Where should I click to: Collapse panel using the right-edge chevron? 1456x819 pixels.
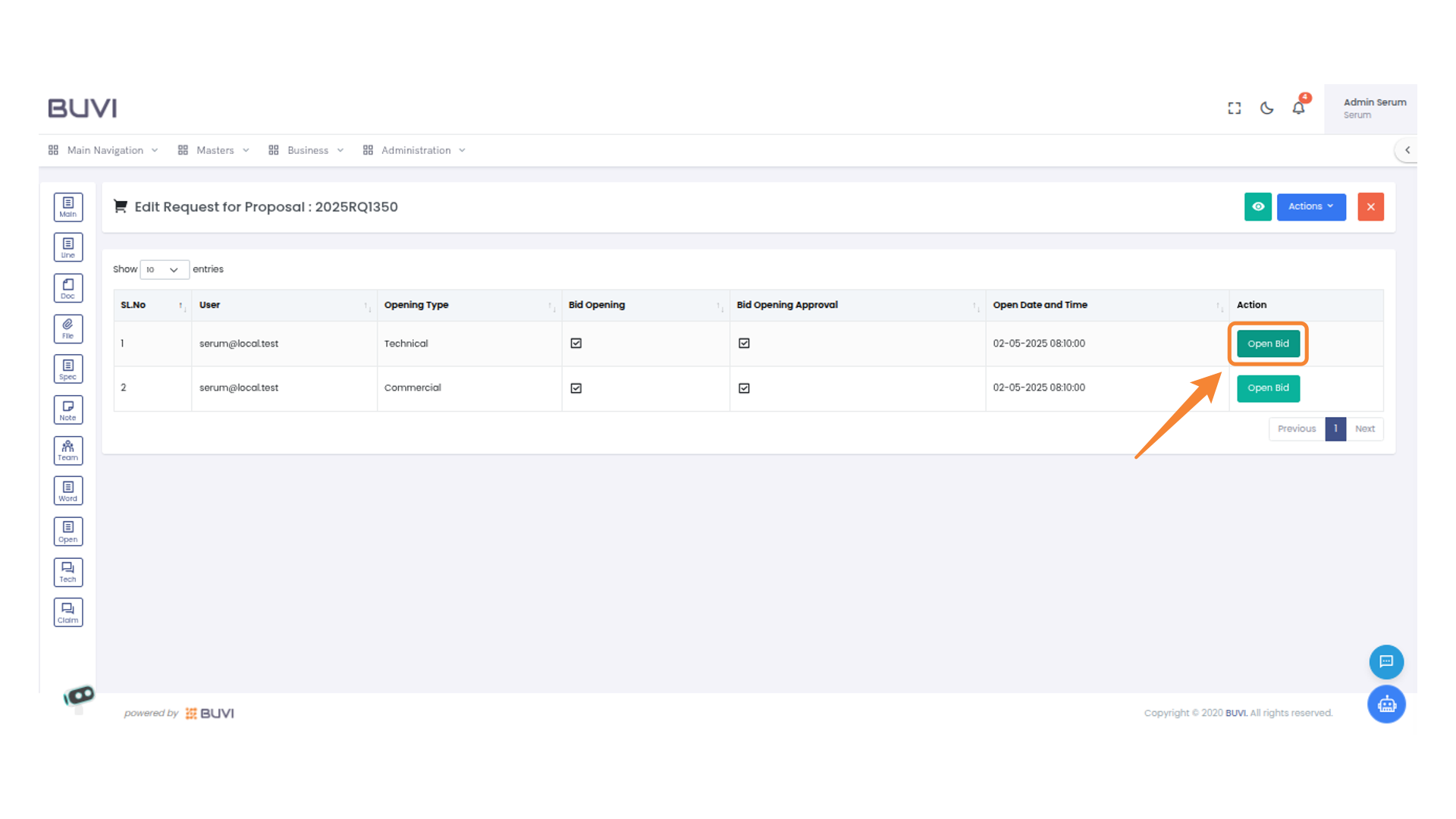point(1407,150)
